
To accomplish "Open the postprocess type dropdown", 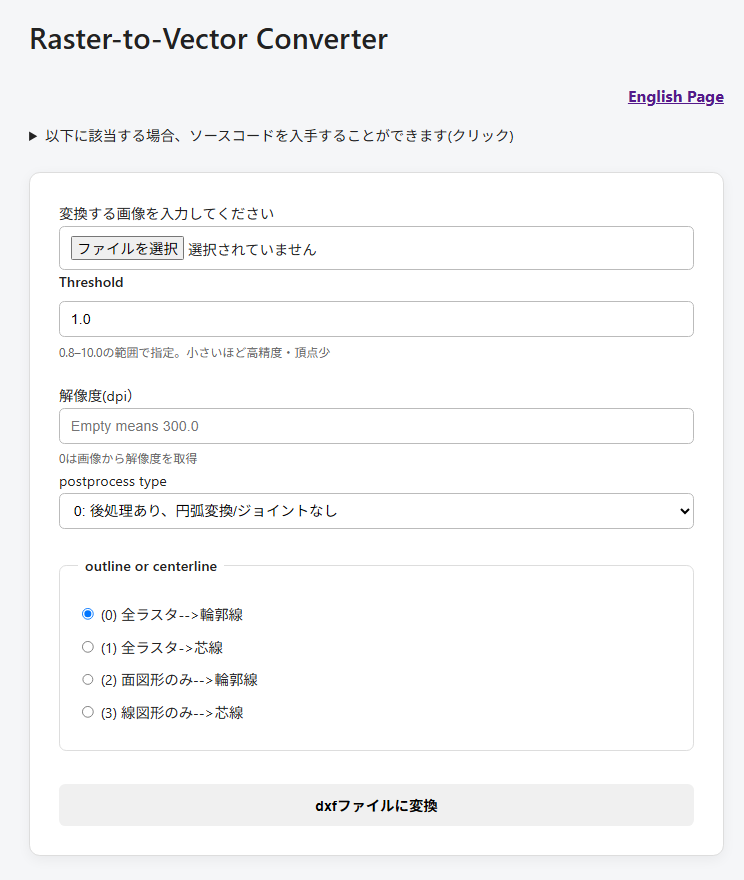I will (376, 511).
